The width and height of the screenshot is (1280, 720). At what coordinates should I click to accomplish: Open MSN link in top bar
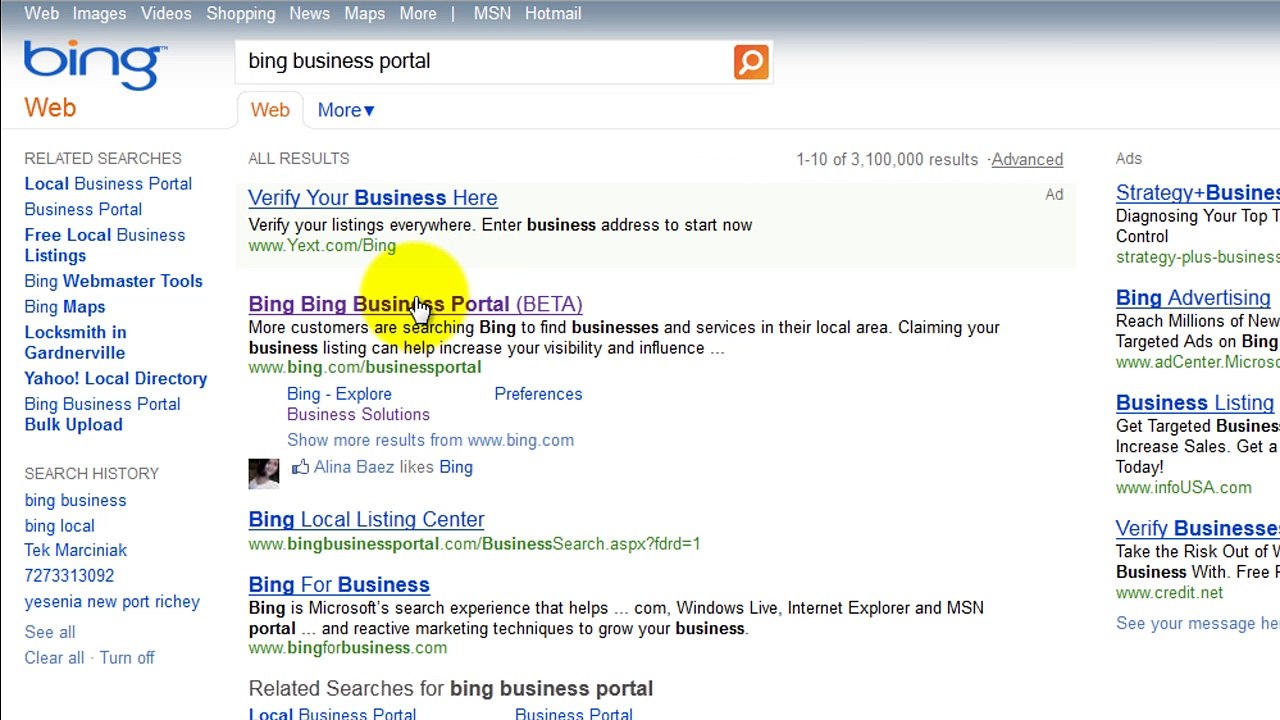click(492, 13)
